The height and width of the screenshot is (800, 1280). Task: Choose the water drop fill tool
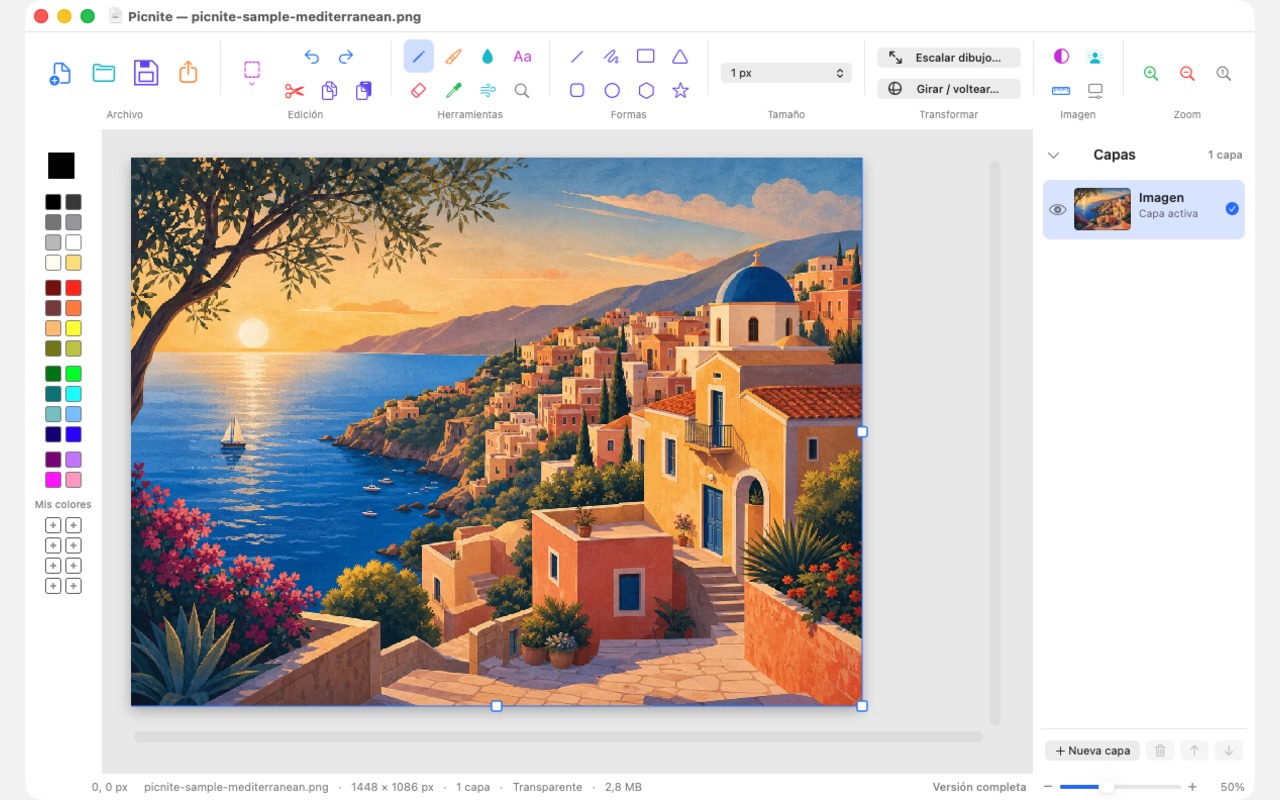point(487,57)
